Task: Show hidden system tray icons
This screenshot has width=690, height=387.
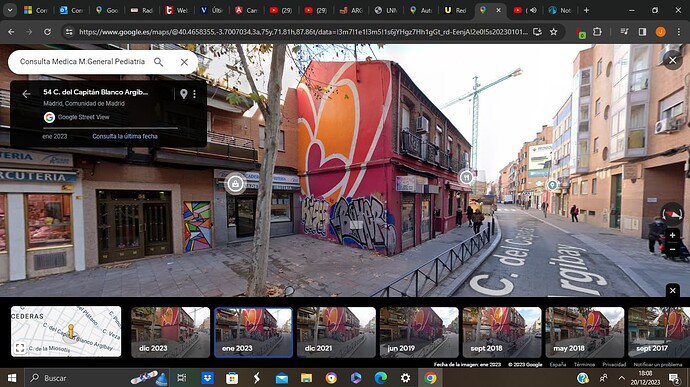Action: (621, 378)
